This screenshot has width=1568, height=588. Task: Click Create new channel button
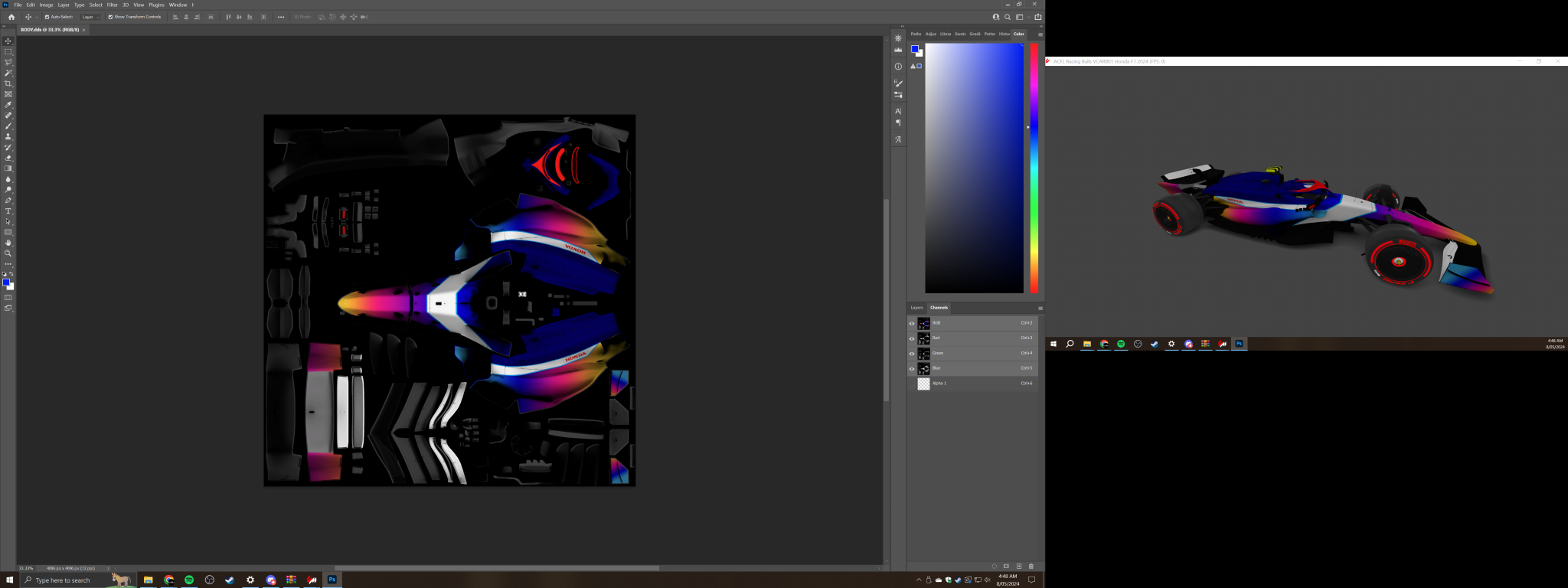click(1019, 567)
